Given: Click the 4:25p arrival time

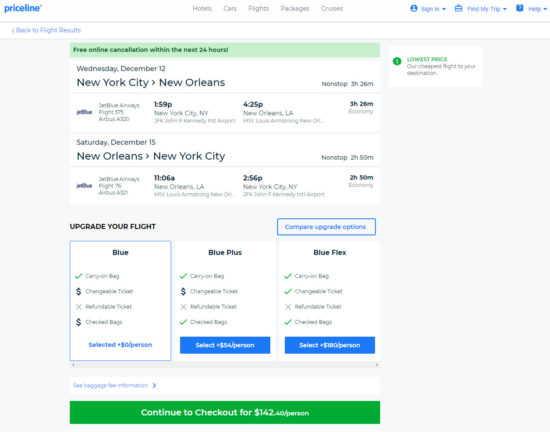Looking at the screenshot, I should [x=253, y=104].
